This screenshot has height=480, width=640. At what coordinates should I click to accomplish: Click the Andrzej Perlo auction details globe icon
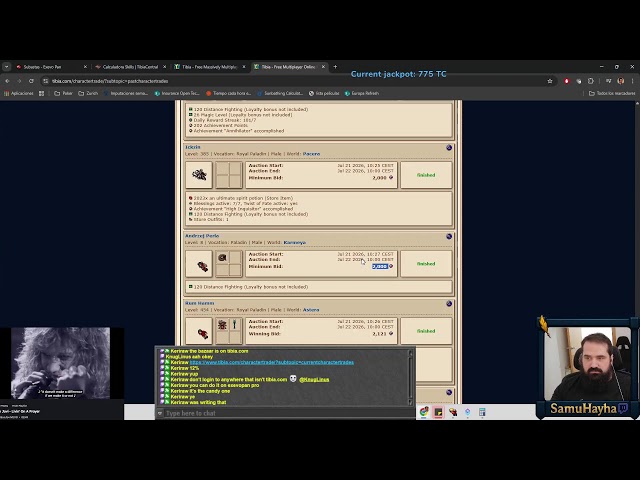[449, 236]
